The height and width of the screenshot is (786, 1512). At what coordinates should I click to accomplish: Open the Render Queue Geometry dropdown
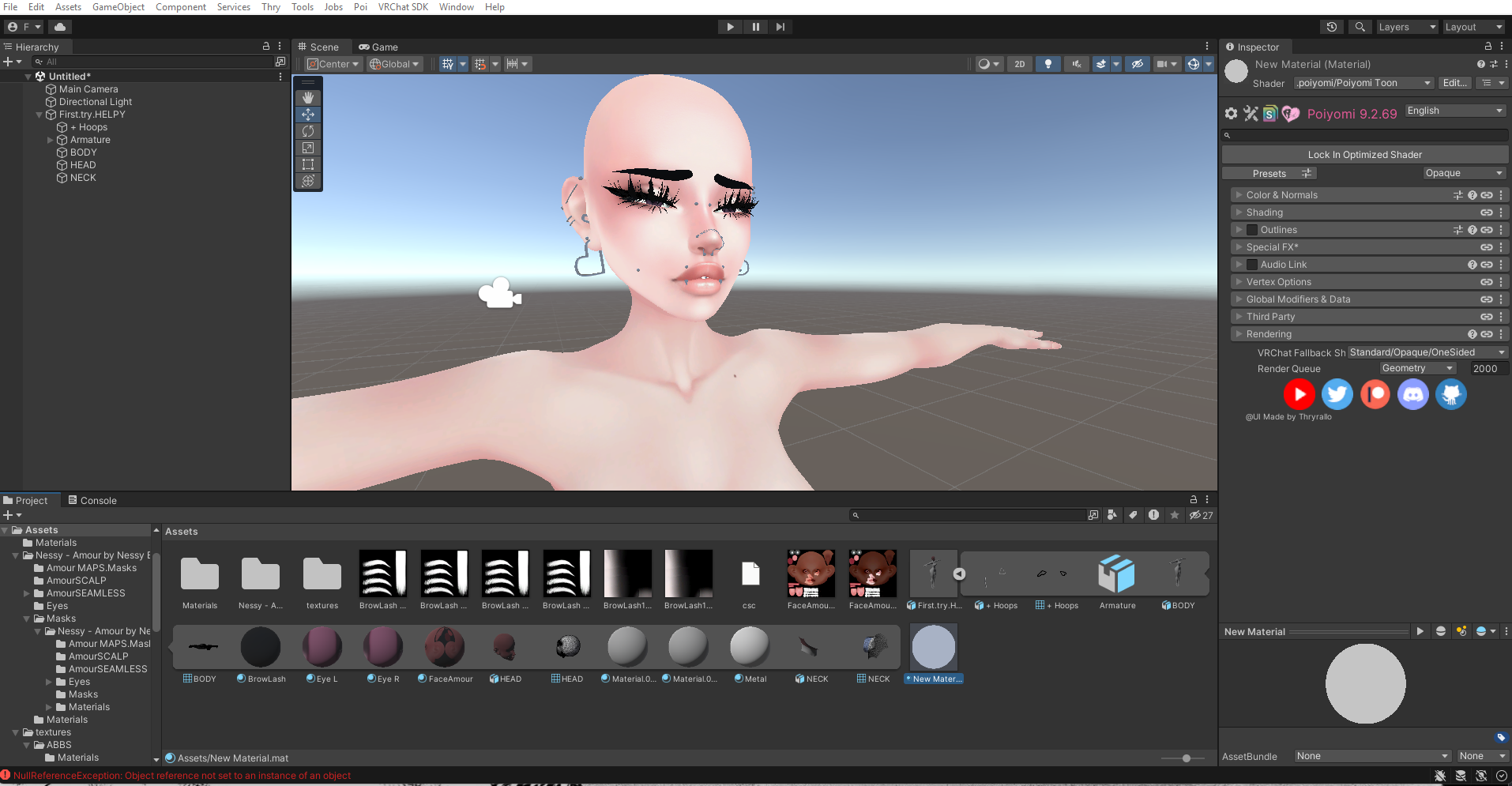(x=1418, y=369)
